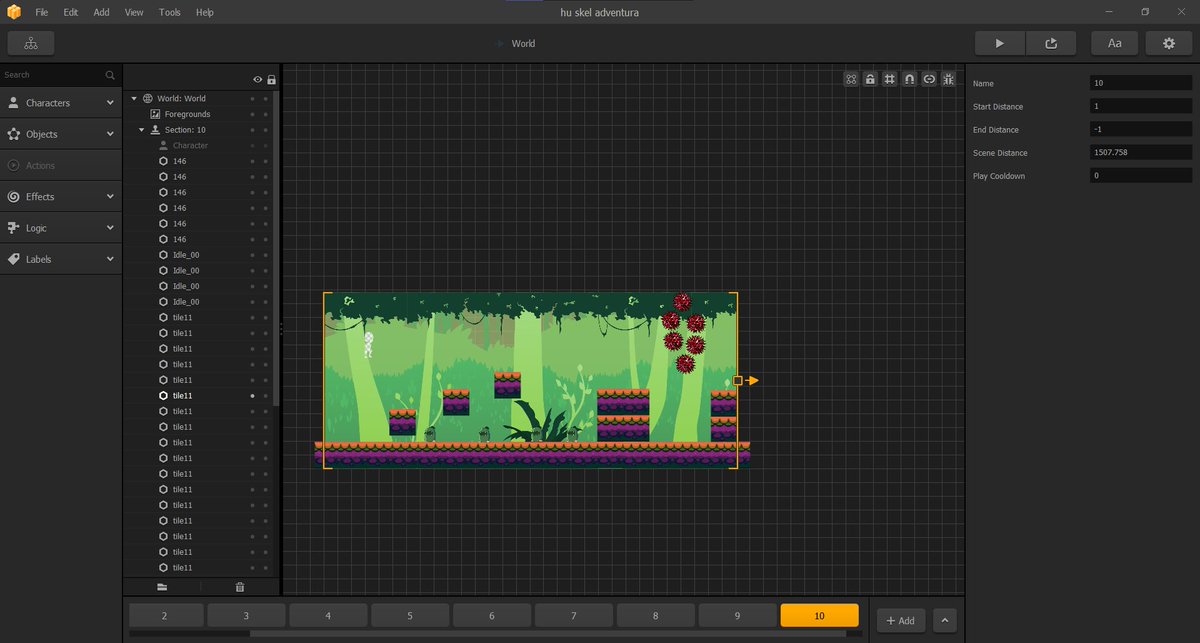The height and width of the screenshot is (643, 1200).
Task: Toggle the grid hash icon in canvas
Action: (x=890, y=79)
